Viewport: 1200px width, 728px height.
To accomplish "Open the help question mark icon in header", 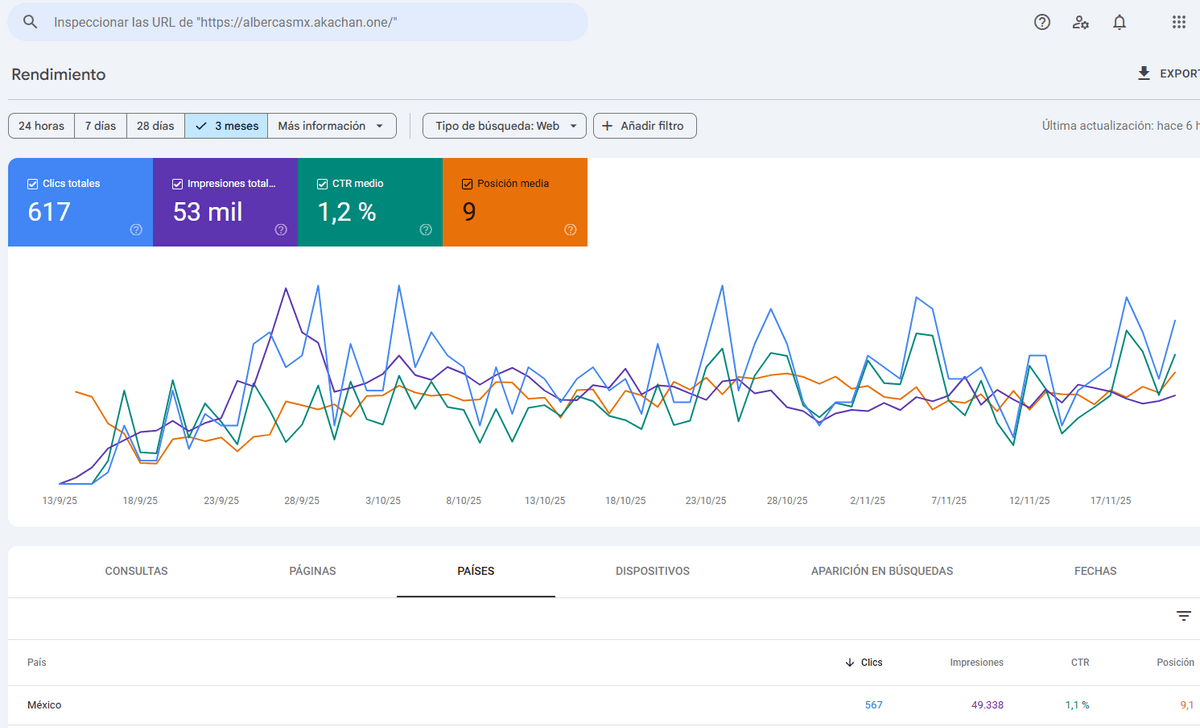I will [1042, 22].
